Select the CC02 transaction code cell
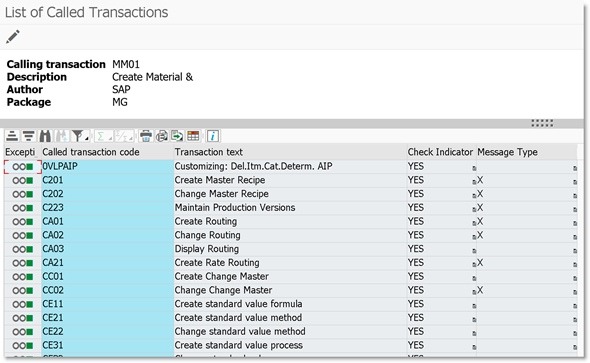The width and height of the screenshot is (590, 363). click(x=107, y=290)
